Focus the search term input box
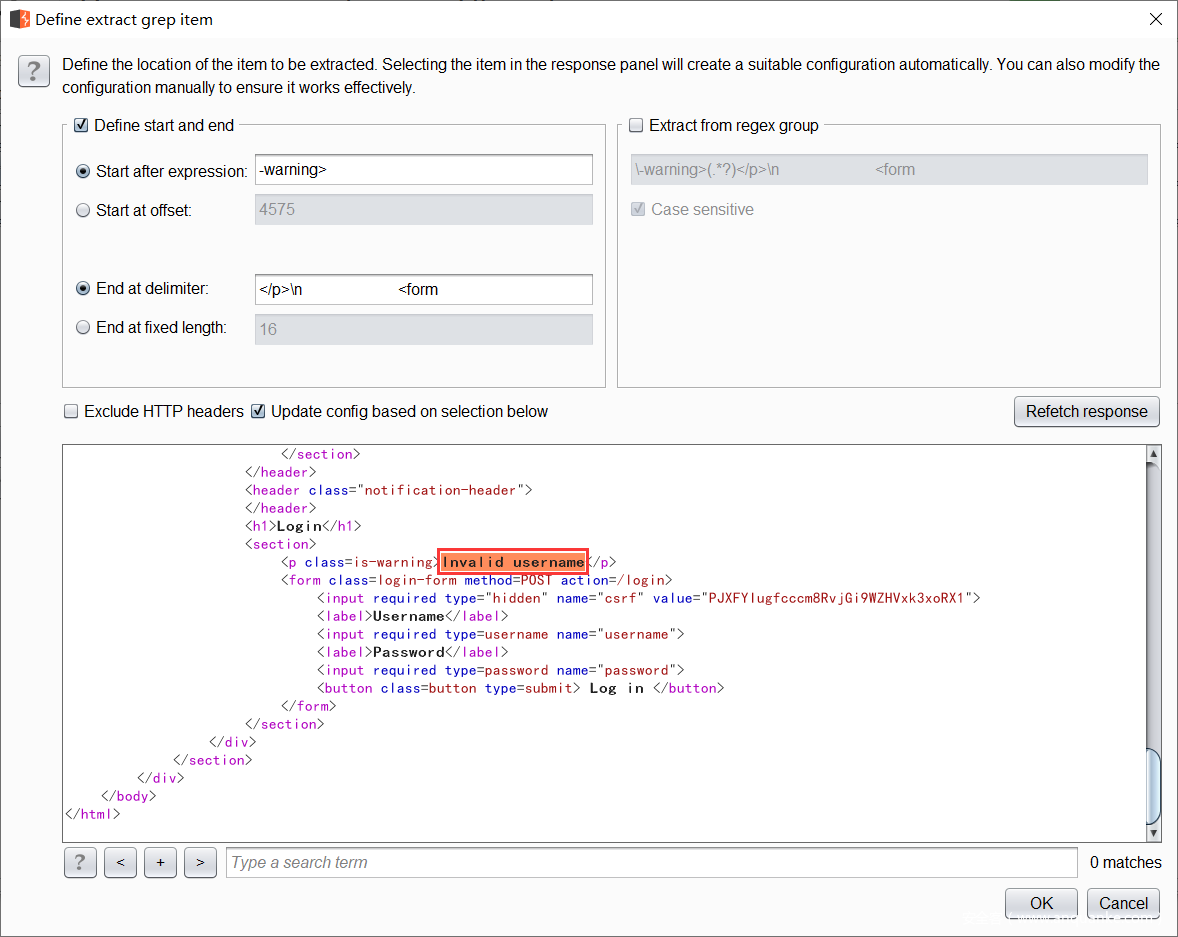This screenshot has width=1178, height=937. (650, 862)
